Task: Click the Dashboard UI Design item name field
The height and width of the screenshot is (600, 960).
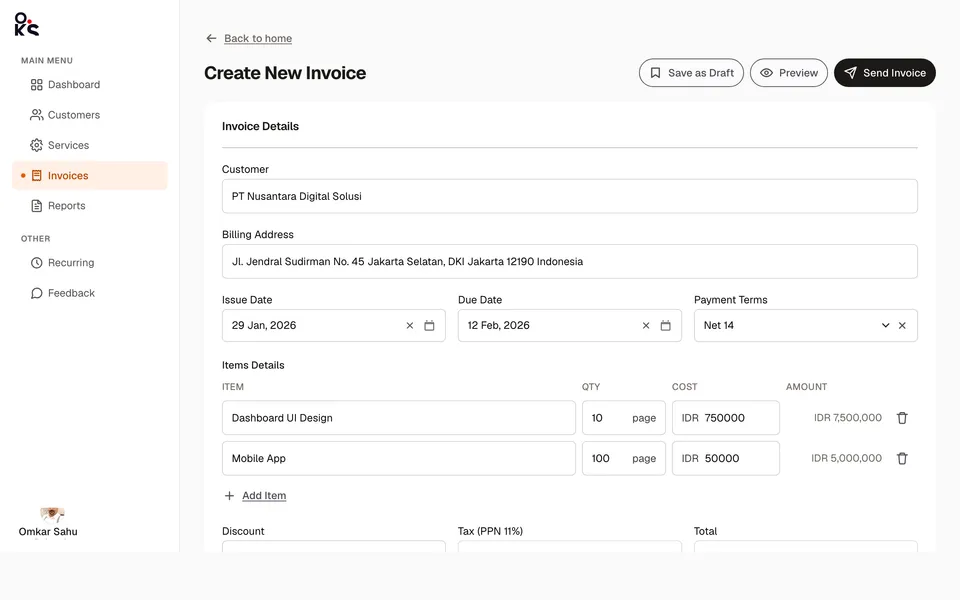Action: coord(399,418)
